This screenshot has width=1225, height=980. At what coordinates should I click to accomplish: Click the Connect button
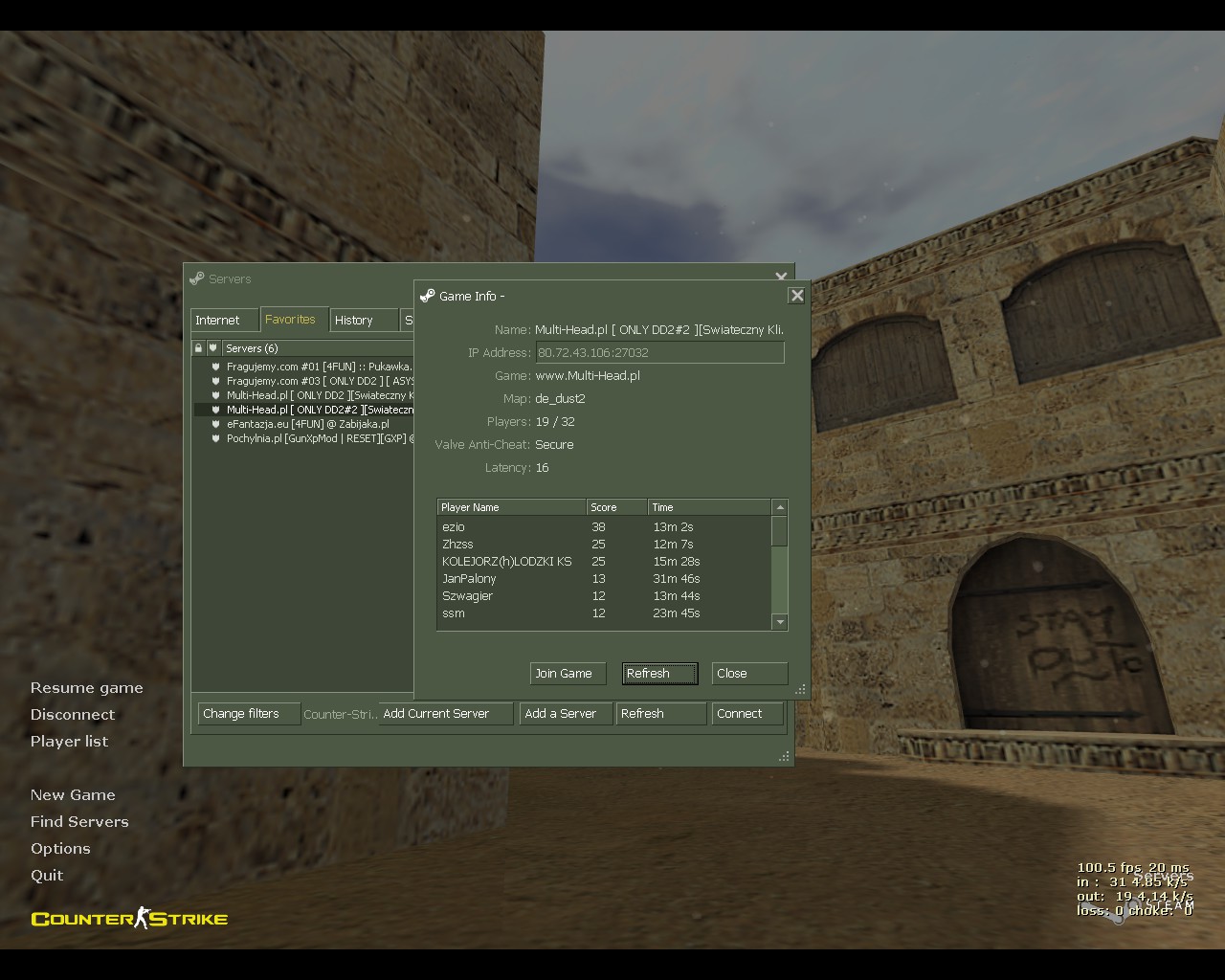tap(747, 714)
